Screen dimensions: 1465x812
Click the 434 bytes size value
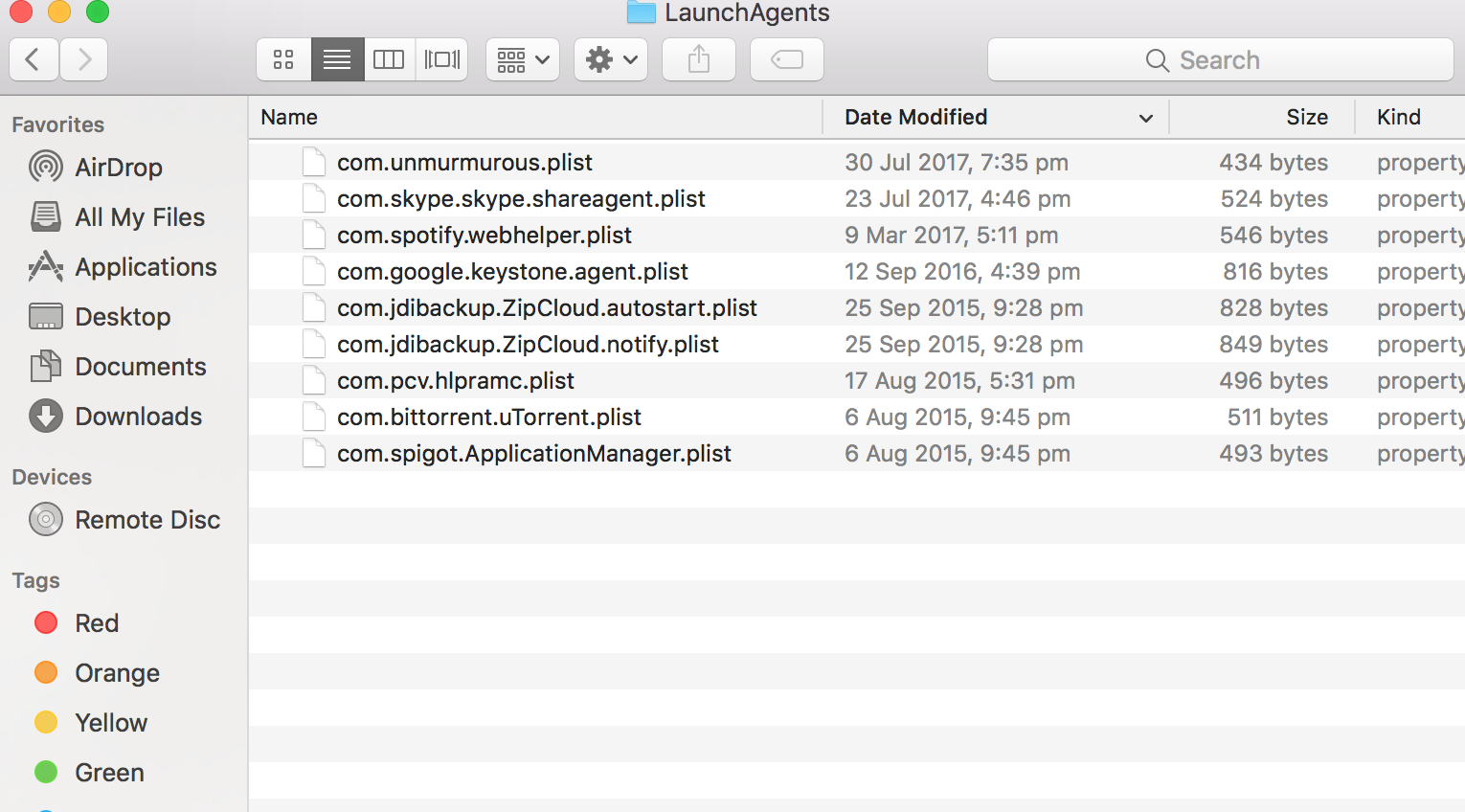click(x=1273, y=163)
